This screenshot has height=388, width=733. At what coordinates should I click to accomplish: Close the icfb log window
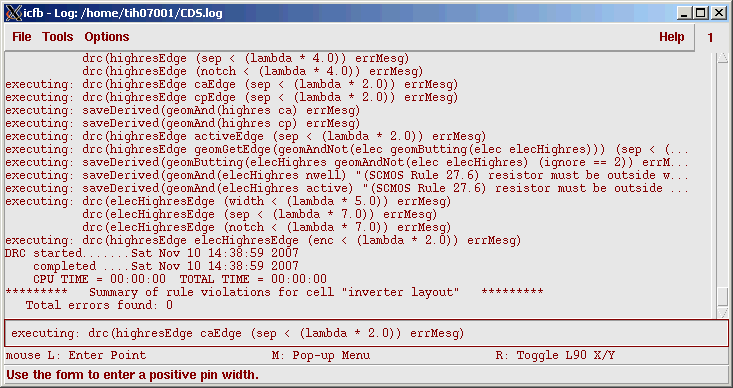coord(718,13)
